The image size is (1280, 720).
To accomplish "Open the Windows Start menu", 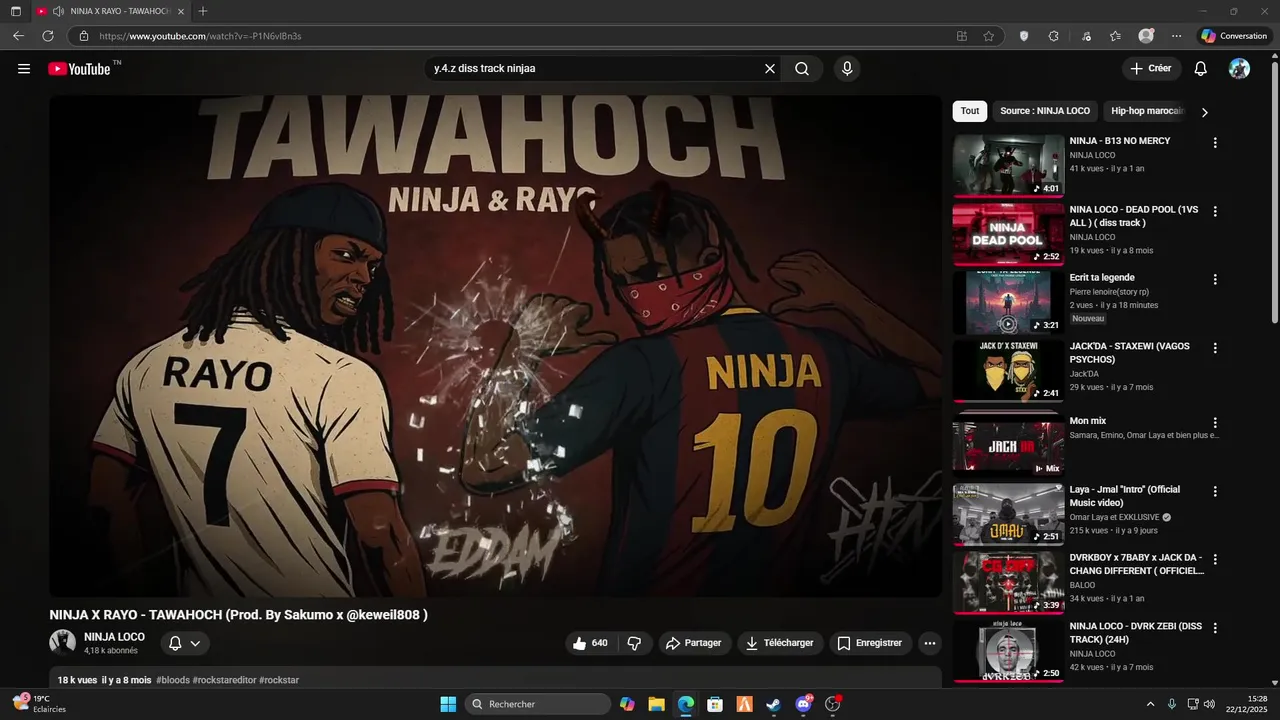I will [x=448, y=704].
